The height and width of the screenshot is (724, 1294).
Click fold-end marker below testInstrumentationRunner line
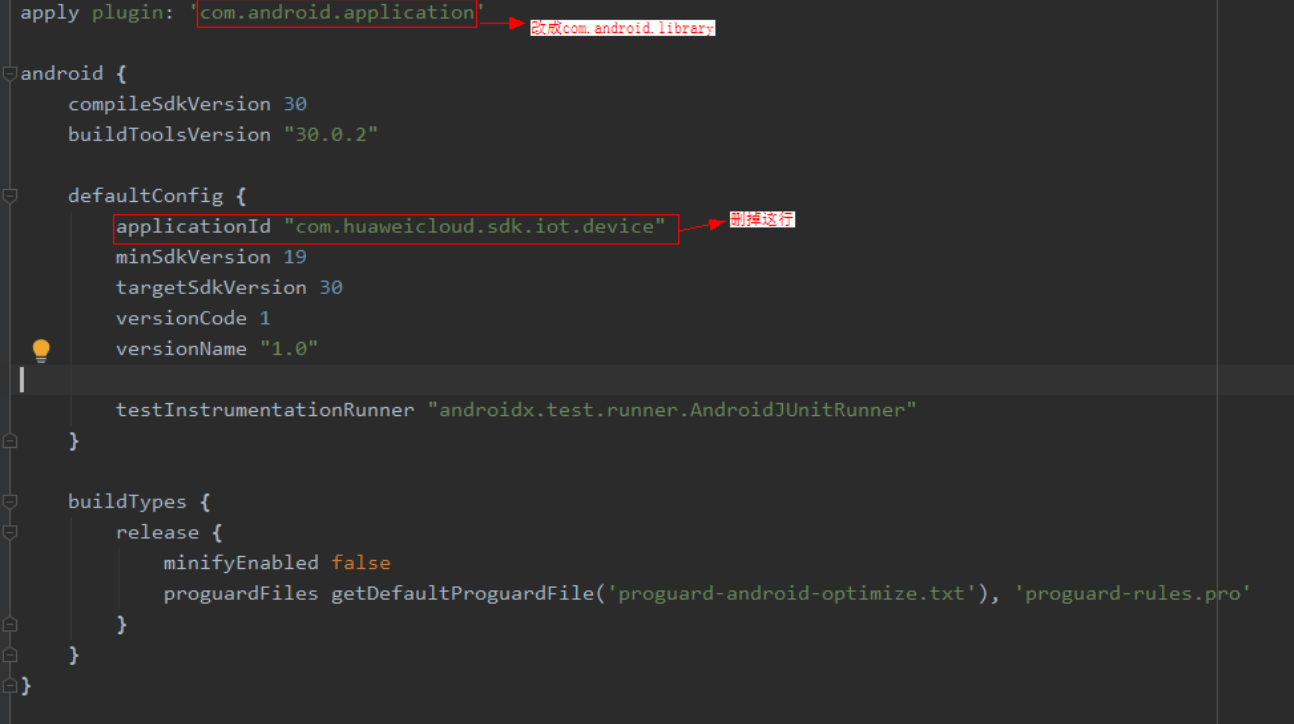coord(9,441)
